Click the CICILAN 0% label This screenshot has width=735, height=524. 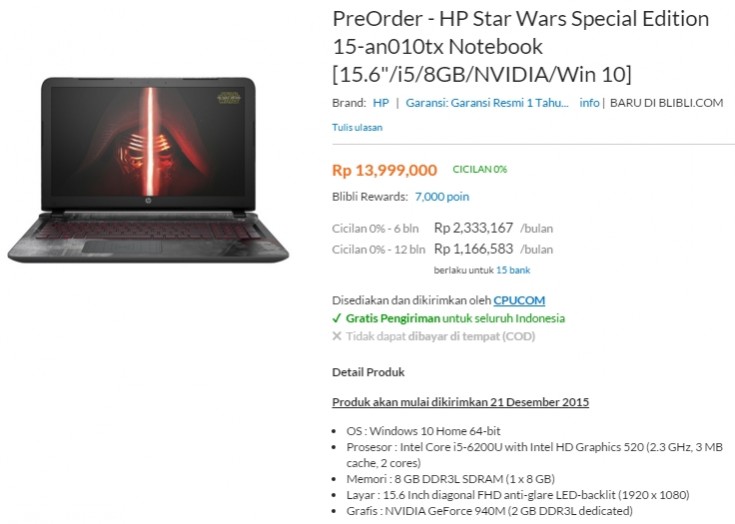[x=480, y=169]
